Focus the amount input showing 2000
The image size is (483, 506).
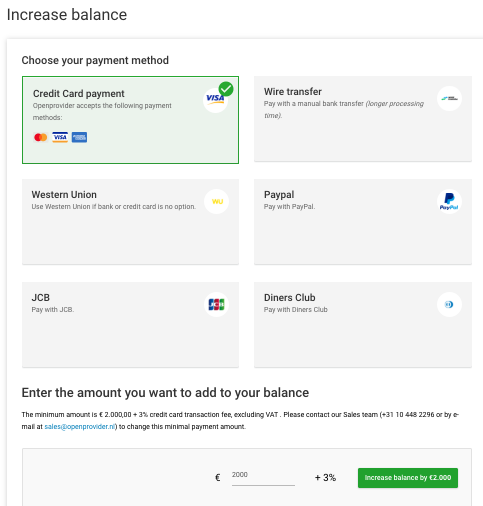click(263, 477)
